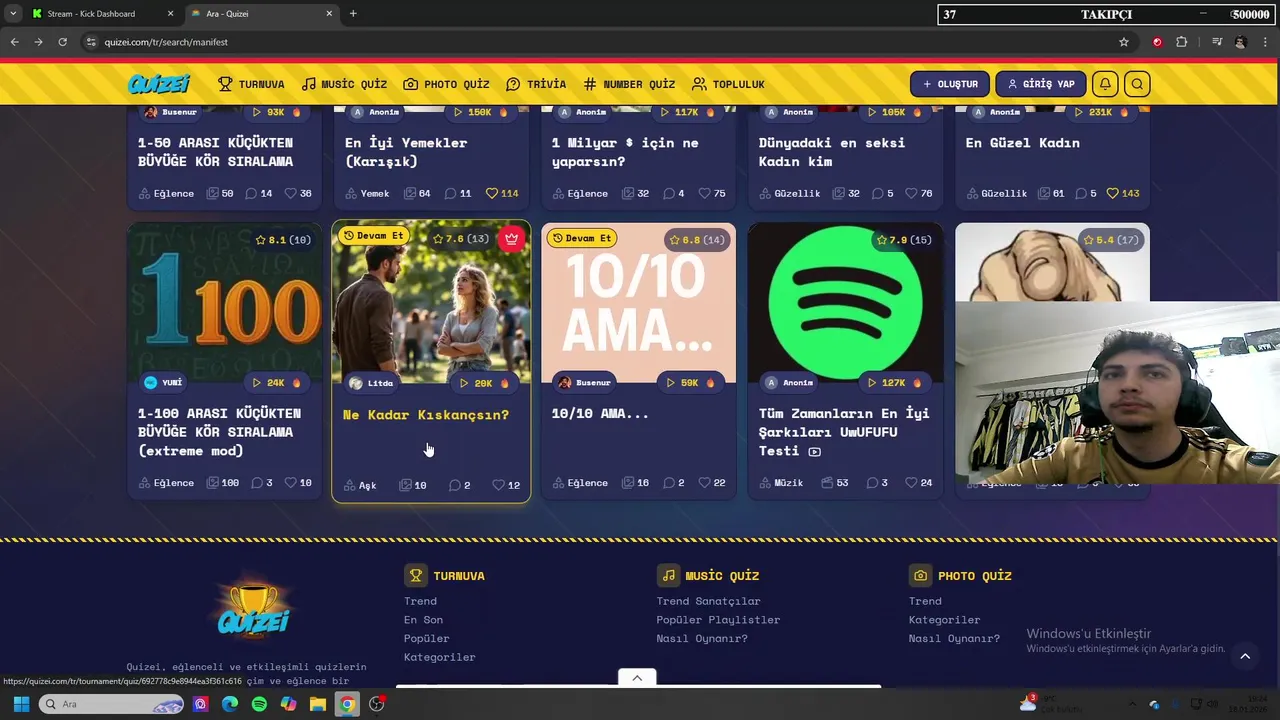Click Devam Et on 10/10 AMA card
The image size is (1280, 720).
(x=581, y=238)
